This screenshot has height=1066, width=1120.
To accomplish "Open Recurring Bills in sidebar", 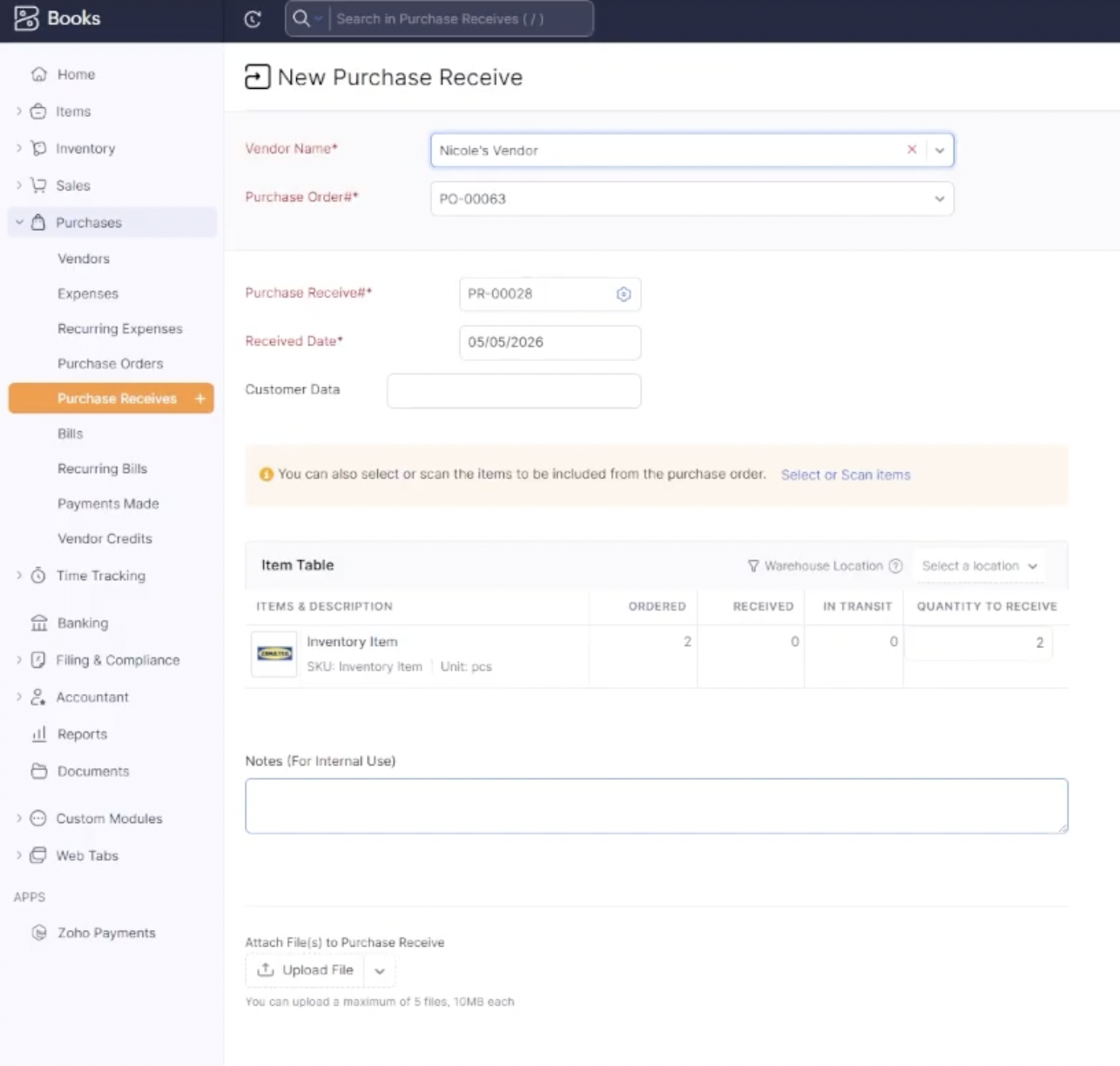I will [x=103, y=469].
